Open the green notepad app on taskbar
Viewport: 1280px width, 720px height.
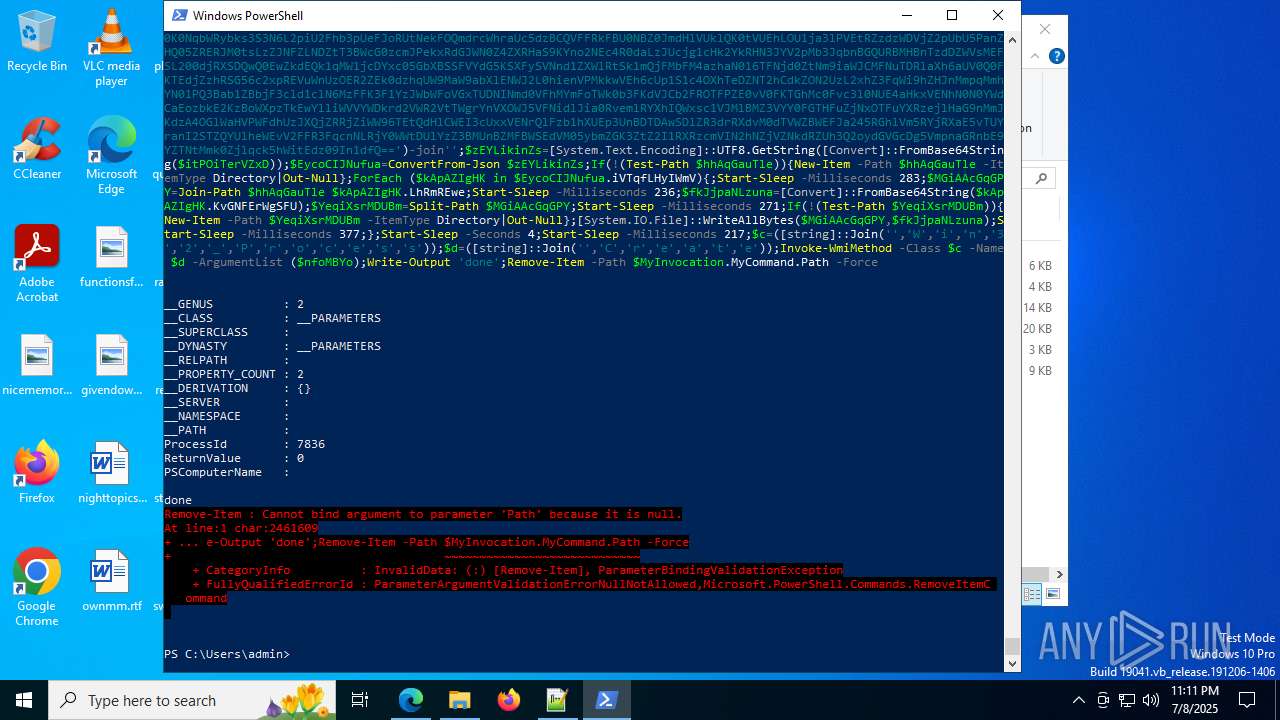pos(557,700)
